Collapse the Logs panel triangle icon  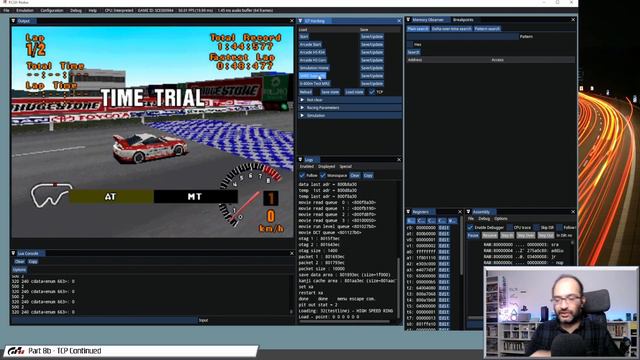(300, 160)
